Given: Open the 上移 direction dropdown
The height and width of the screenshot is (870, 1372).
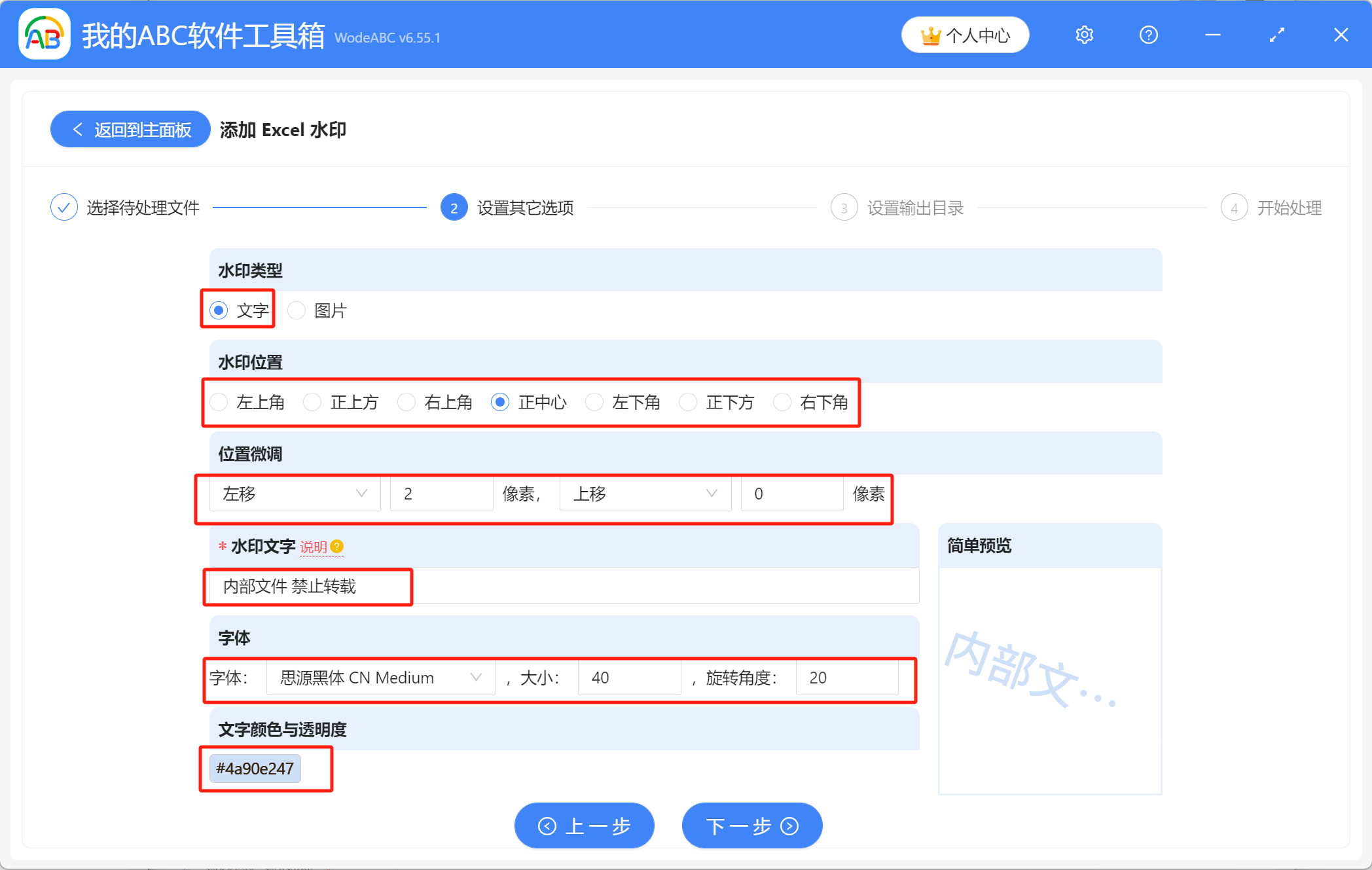Looking at the screenshot, I should click(x=645, y=494).
